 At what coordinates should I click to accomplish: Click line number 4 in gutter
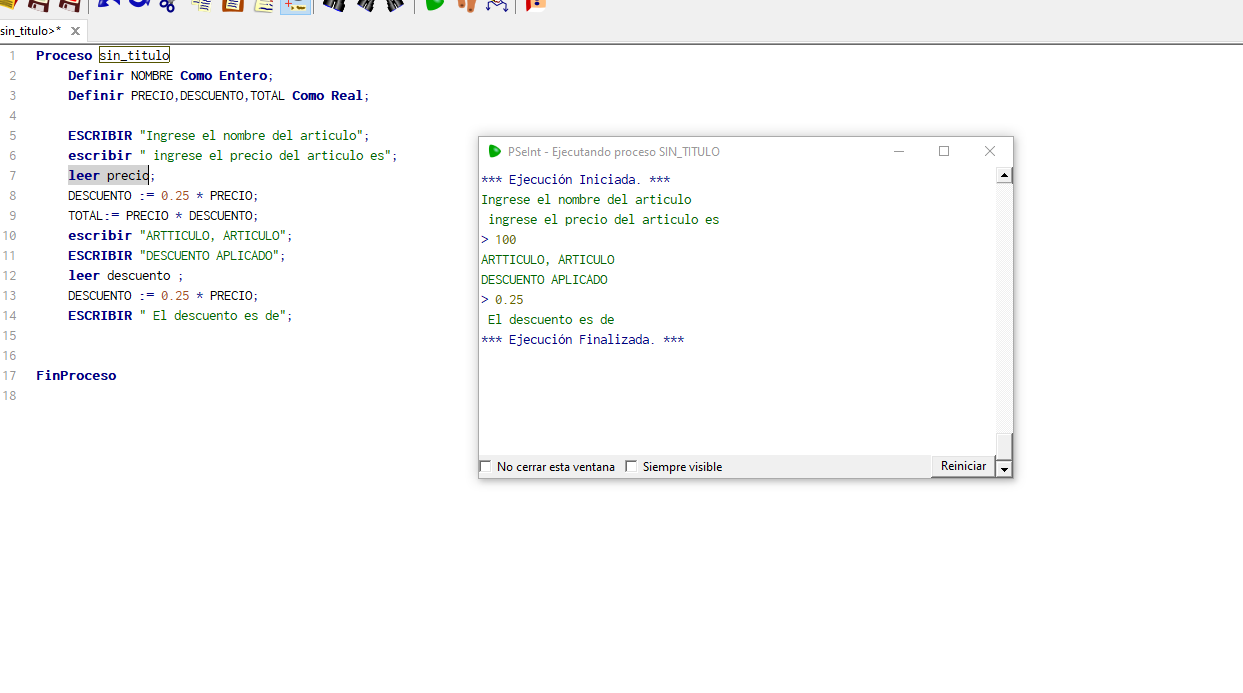coord(12,116)
